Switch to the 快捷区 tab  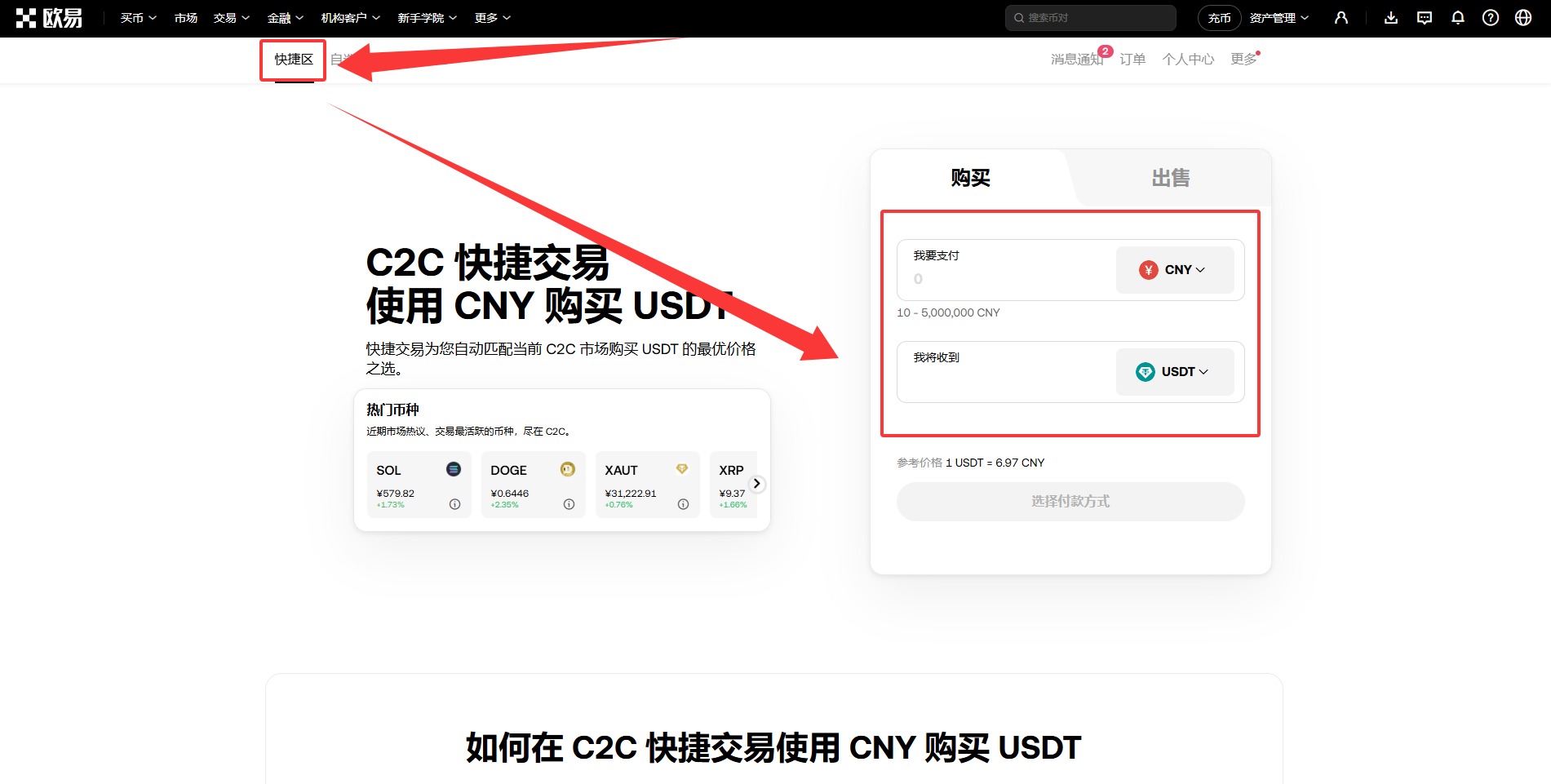294,60
